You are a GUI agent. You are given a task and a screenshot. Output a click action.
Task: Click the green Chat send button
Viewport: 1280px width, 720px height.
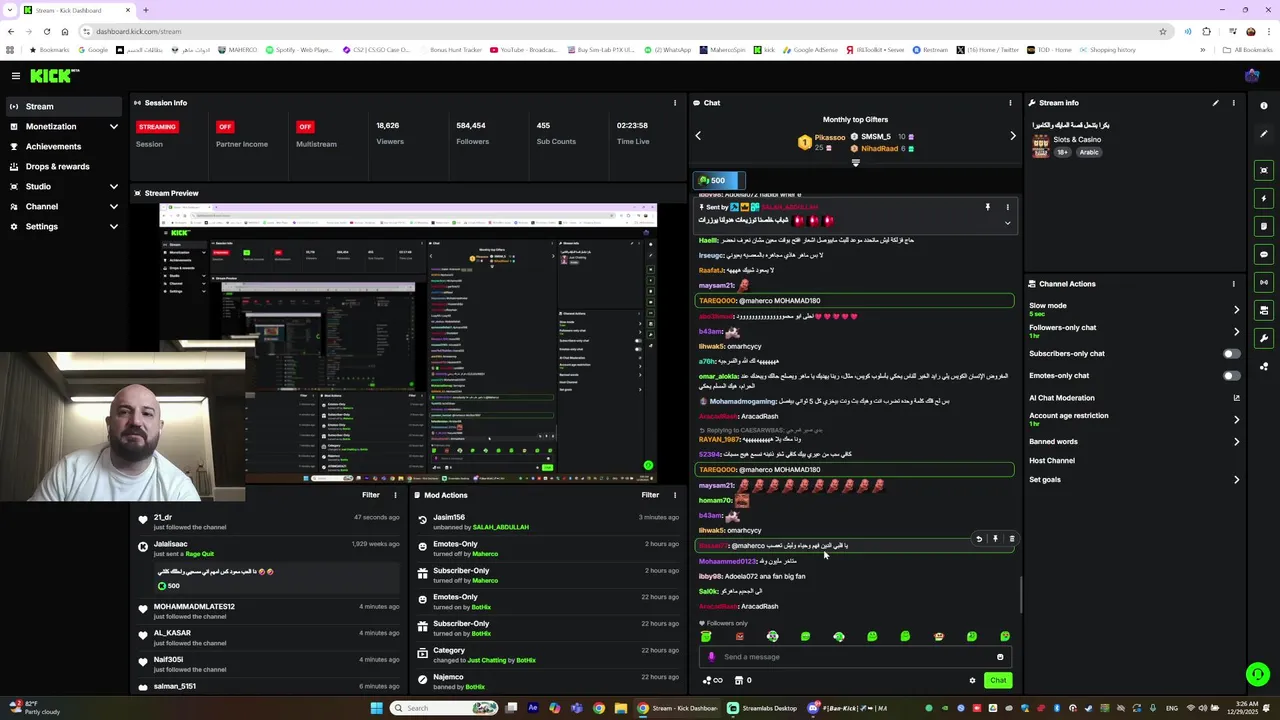[x=998, y=680]
